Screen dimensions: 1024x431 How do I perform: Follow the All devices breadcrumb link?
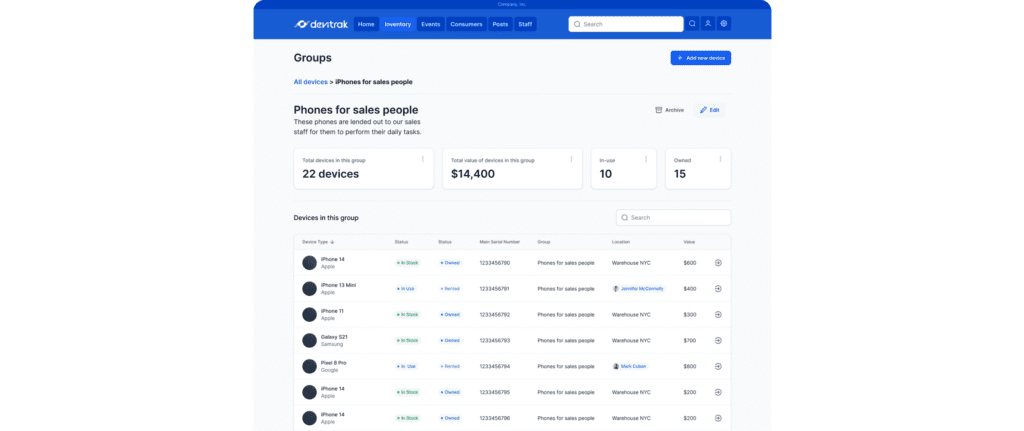[310, 82]
